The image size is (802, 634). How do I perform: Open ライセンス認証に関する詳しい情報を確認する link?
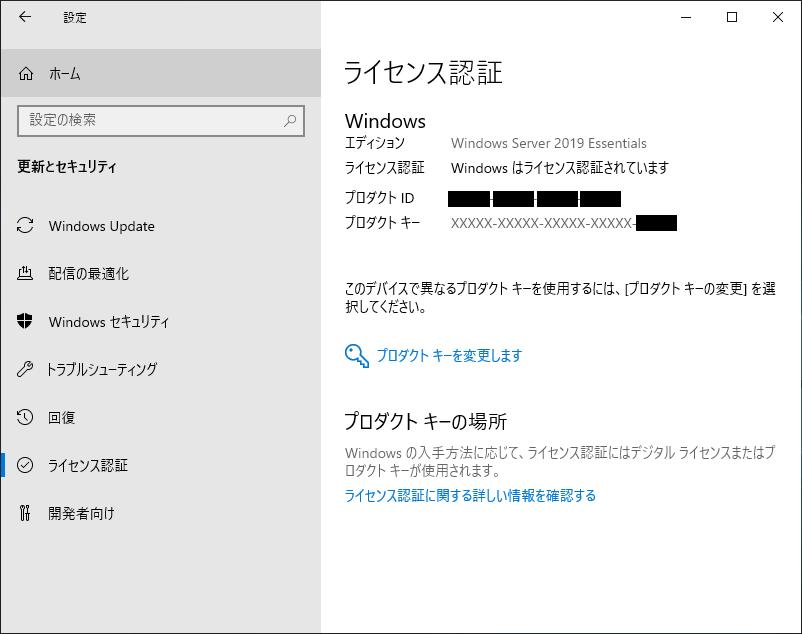(470, 495)
